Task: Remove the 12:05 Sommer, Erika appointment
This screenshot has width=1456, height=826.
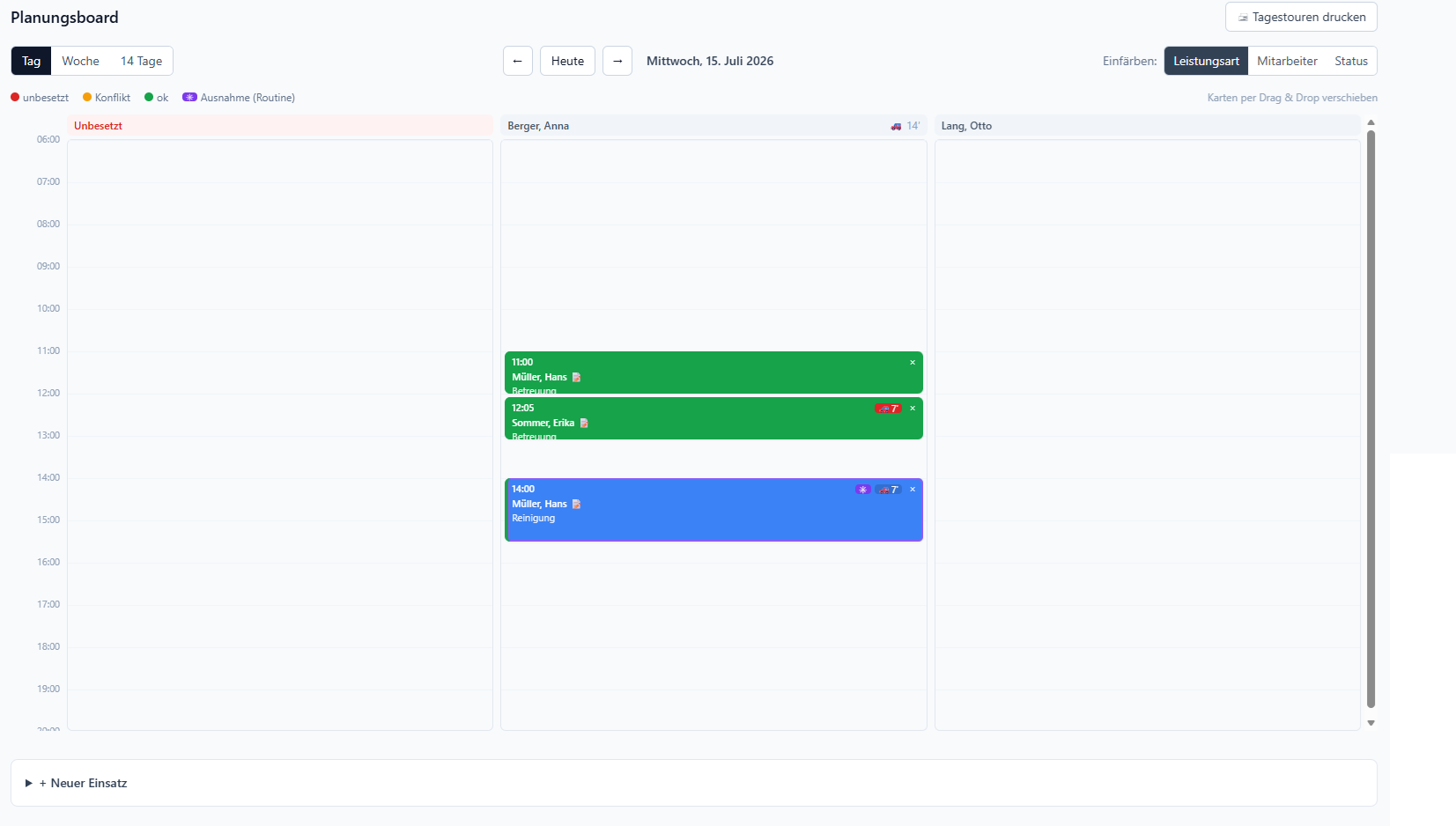Action: (913, 408)
